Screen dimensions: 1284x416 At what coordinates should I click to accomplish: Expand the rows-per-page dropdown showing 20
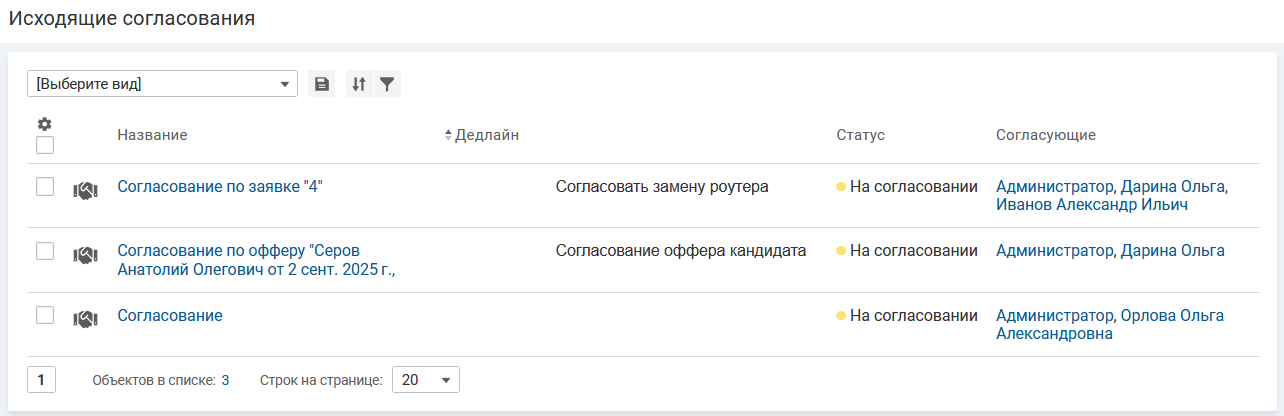click(x=425, y=380)
